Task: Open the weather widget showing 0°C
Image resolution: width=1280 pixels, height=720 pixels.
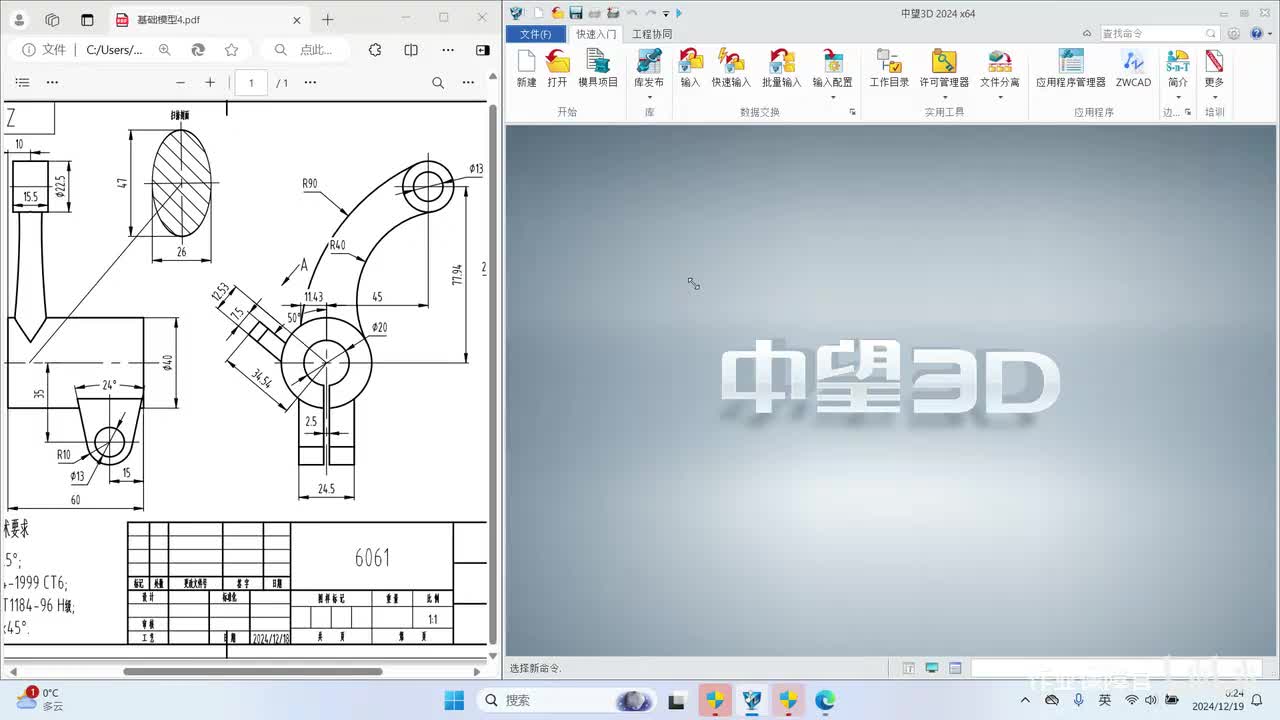Action: (x=40, y=699)
